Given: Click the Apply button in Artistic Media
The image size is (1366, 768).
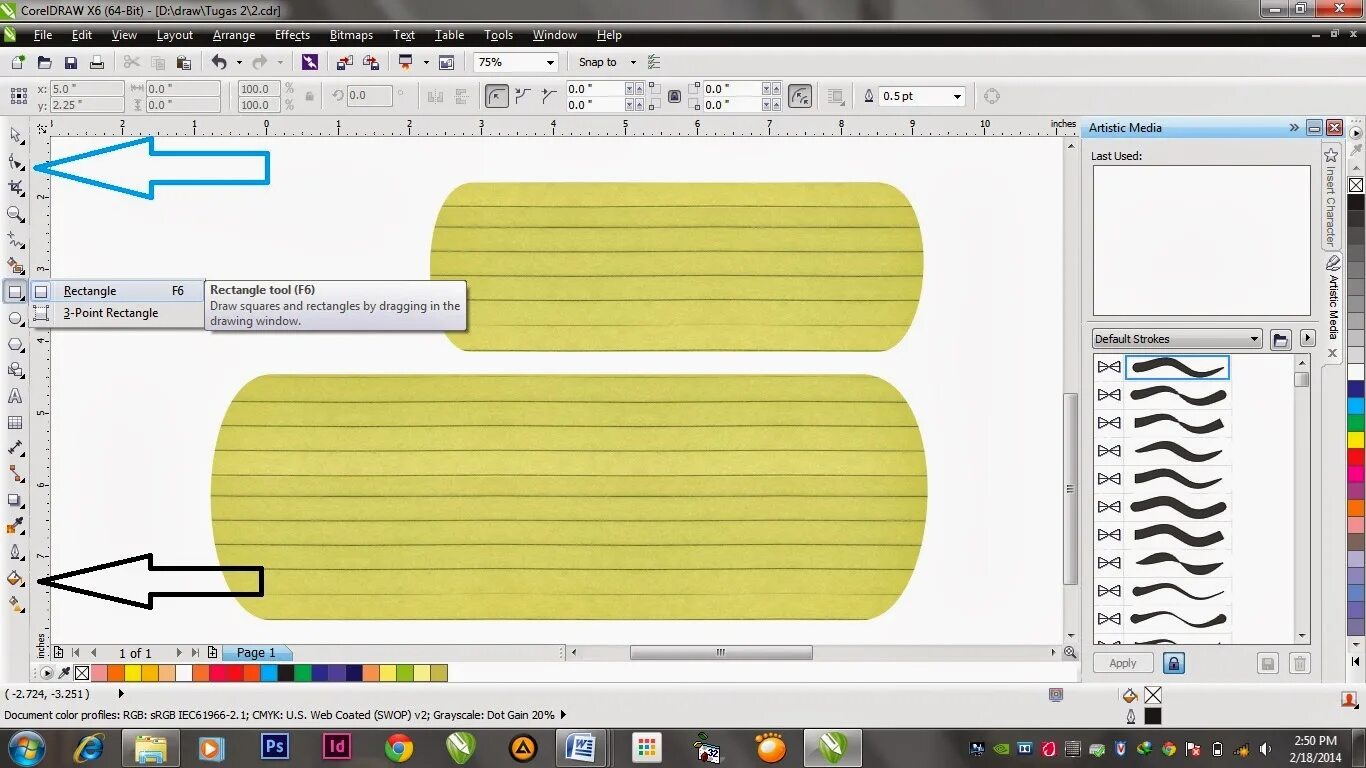Looking at the screenshot, I should pyautogui.click(x=1123, y=663).
